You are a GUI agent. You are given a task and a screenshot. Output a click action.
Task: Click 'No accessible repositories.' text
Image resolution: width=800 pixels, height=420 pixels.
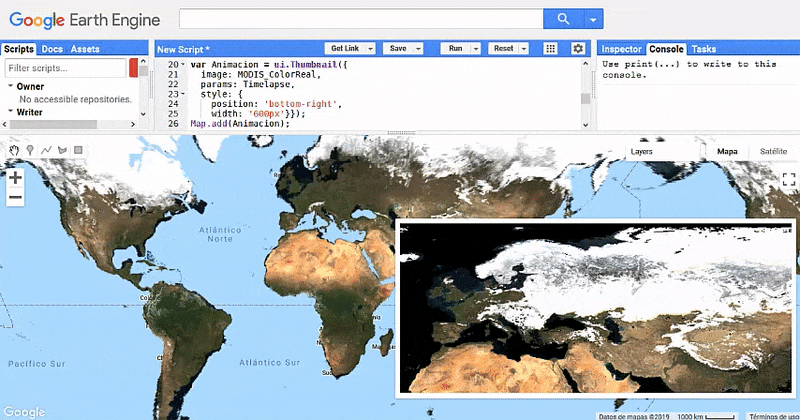(76, 99)
